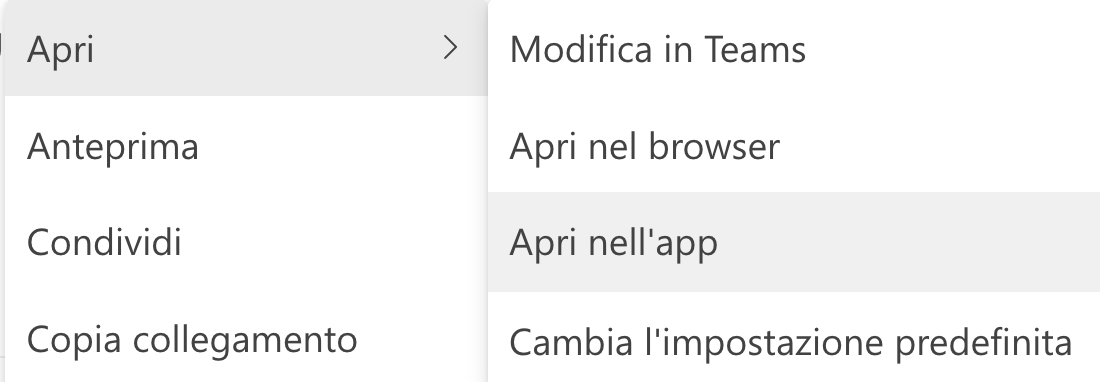Pick the submenu item mentioning Teams
The image size is (1100, 382).
(x=794, y=48)
